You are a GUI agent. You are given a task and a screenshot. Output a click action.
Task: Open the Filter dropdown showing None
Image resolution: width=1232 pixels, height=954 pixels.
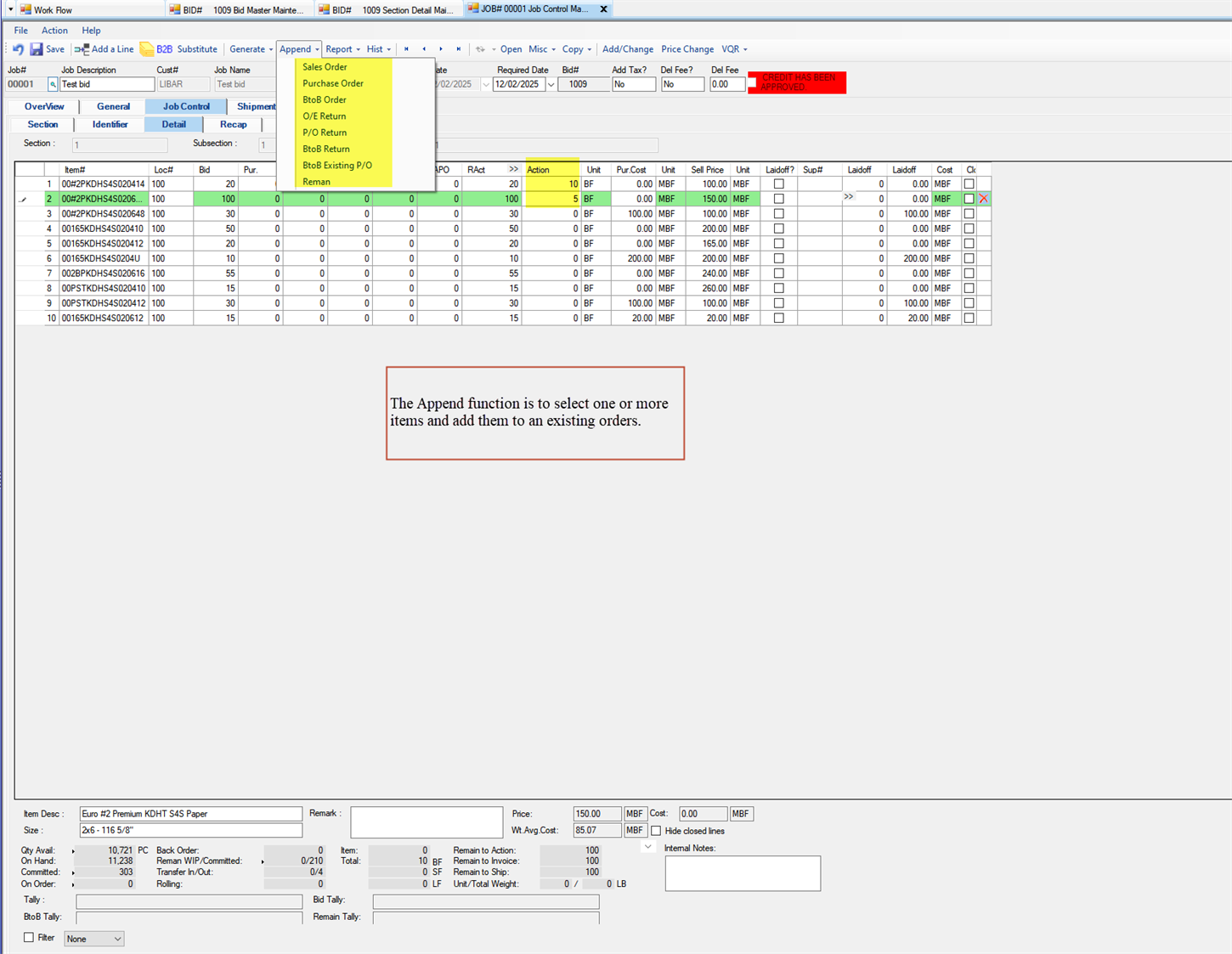pos(94,939)
